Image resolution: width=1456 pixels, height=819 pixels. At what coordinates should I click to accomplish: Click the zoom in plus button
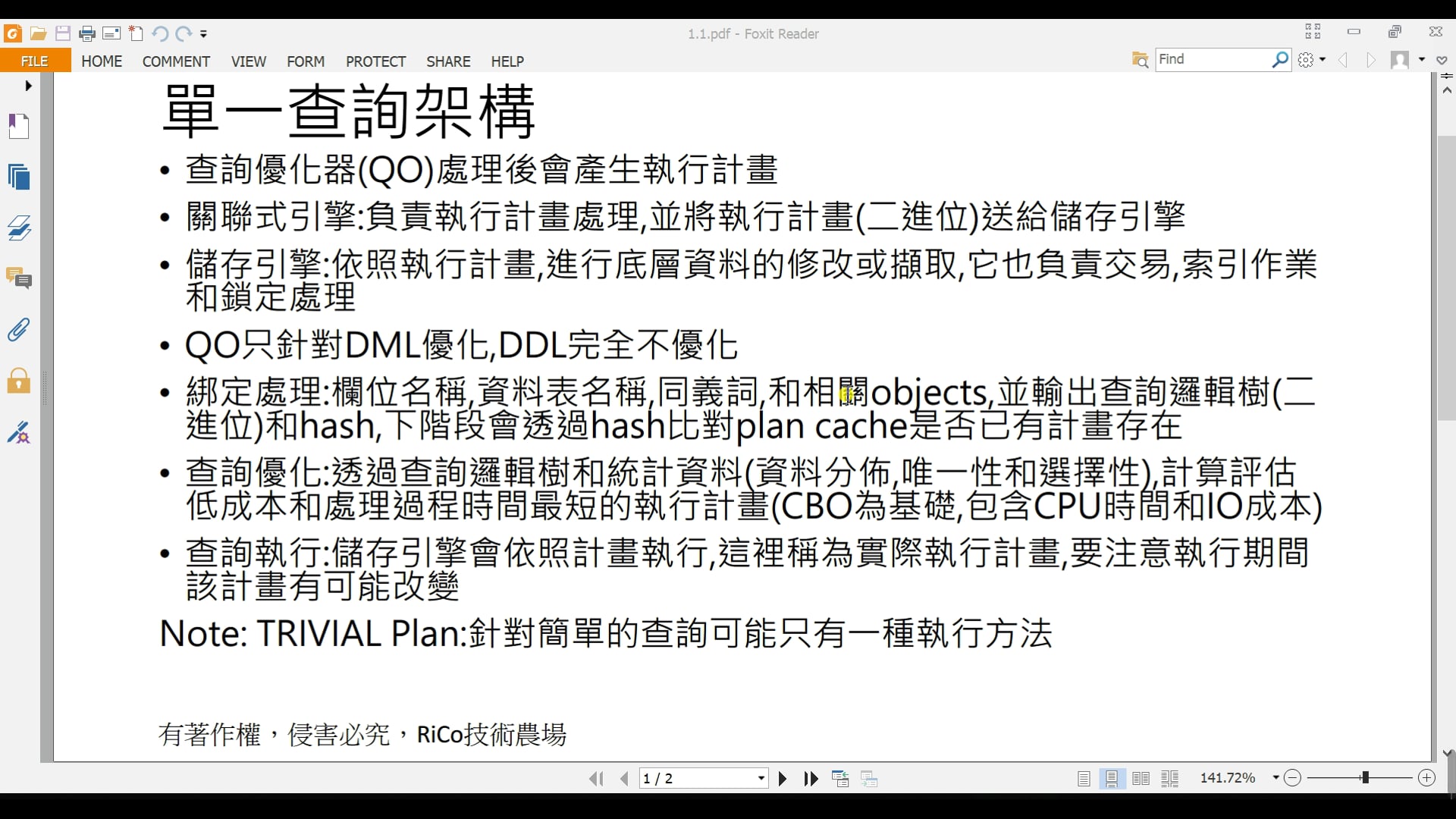point(1426,778)
